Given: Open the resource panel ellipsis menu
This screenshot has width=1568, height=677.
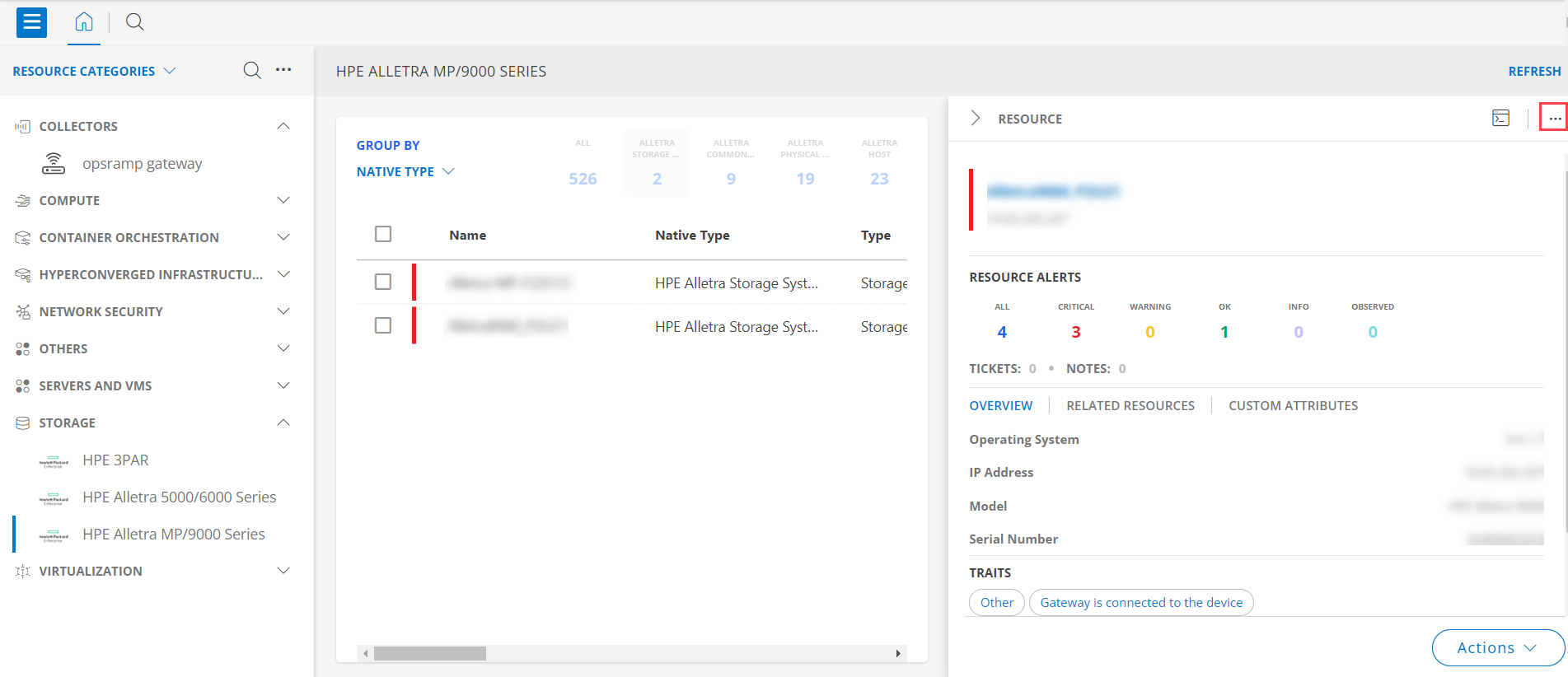Looking at the screenshot, I should [1554, 119].
